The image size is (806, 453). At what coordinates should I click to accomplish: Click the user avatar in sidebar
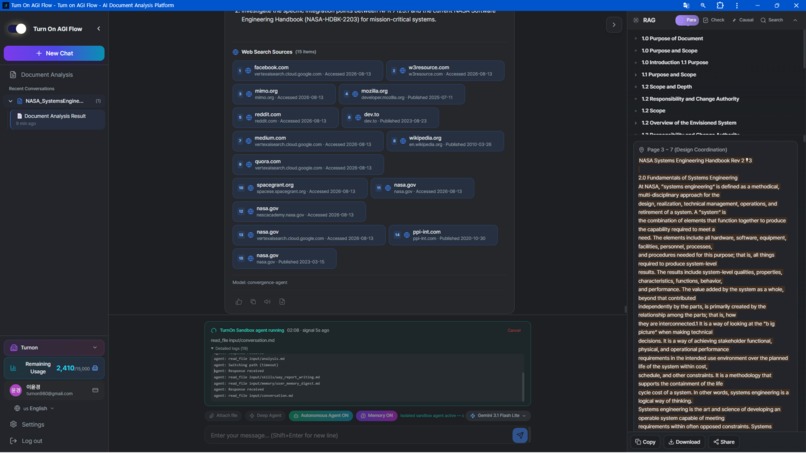tap(15, 390)
